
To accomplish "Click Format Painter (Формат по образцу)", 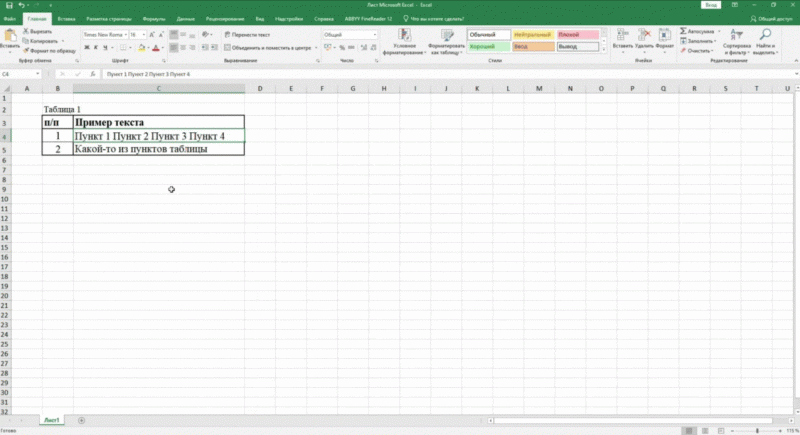I will pyautogui.click(x=49, y=50).
